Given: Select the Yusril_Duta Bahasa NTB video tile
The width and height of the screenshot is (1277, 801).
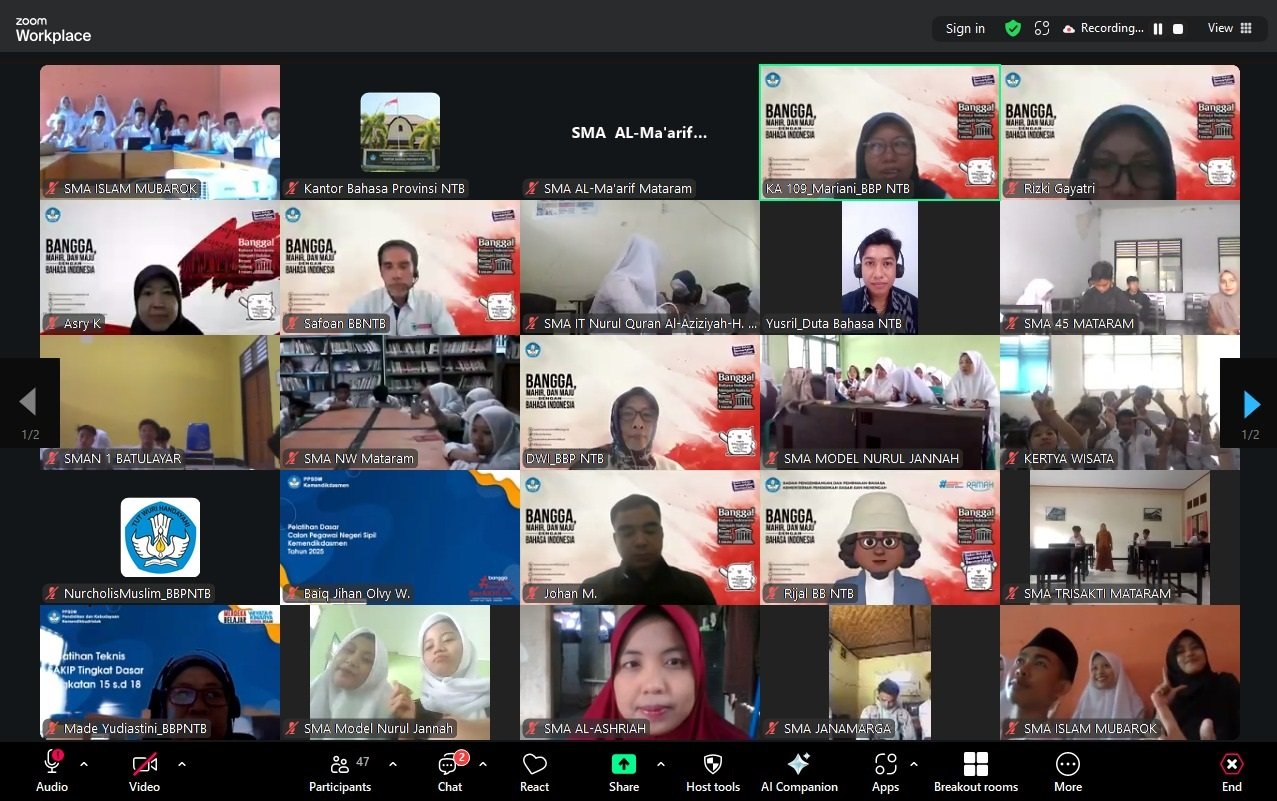Looking at the screenshot, I should tap(879, 267).
